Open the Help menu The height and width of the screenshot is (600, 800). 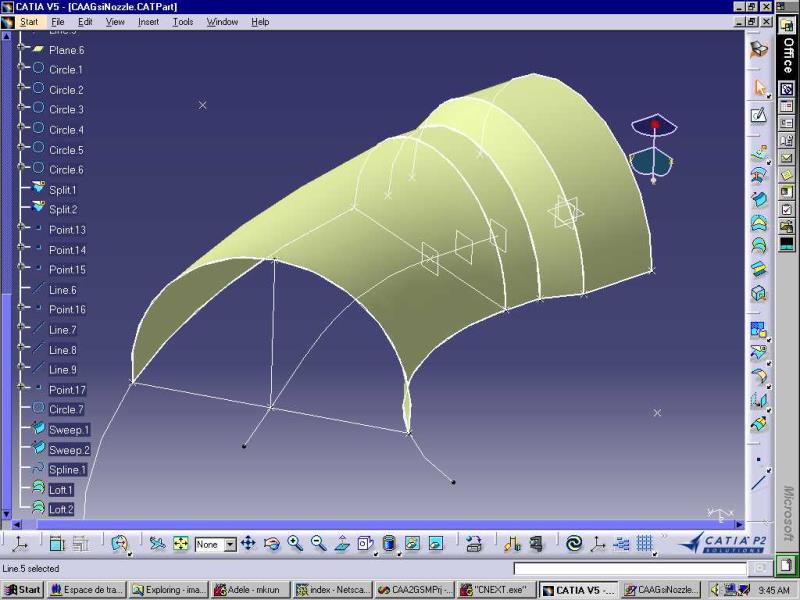point(260,22)
